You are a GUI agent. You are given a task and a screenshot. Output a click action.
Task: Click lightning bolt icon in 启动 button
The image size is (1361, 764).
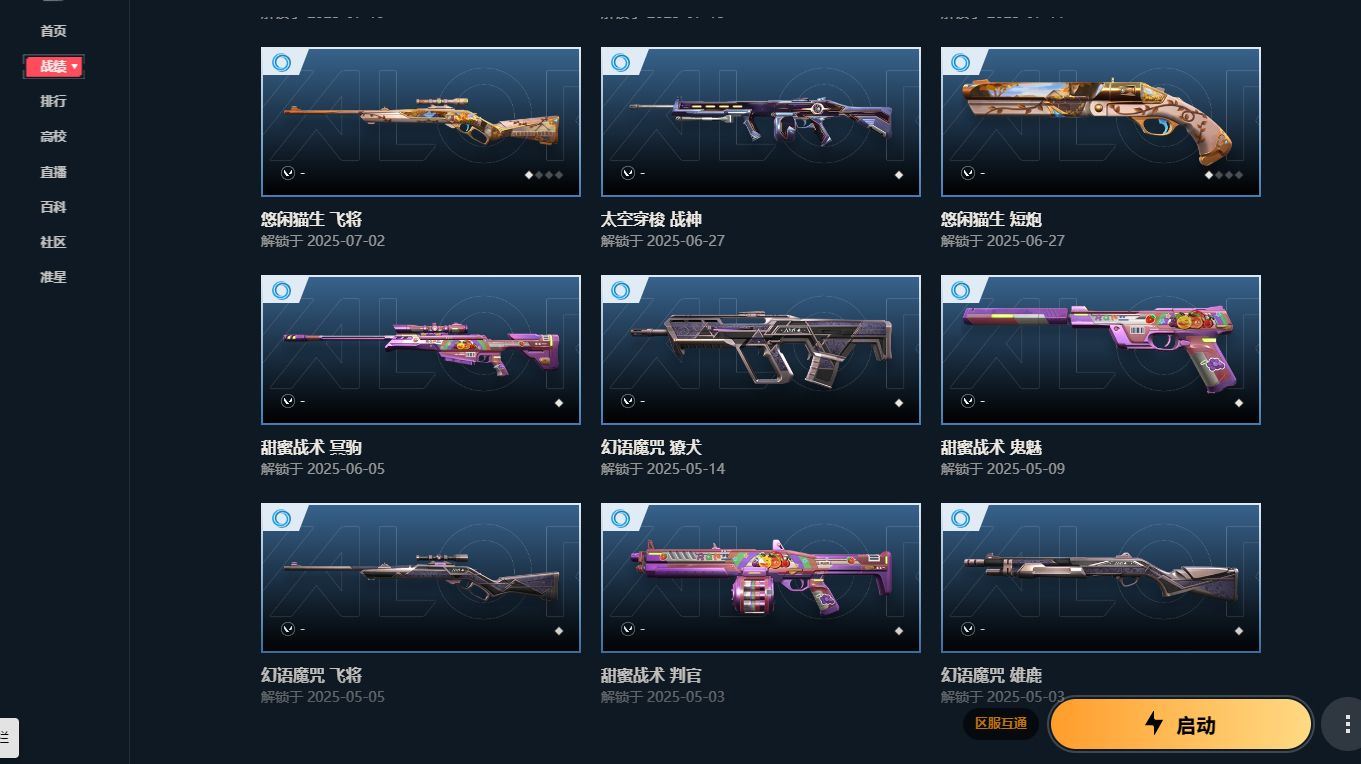pos(1154,724)
